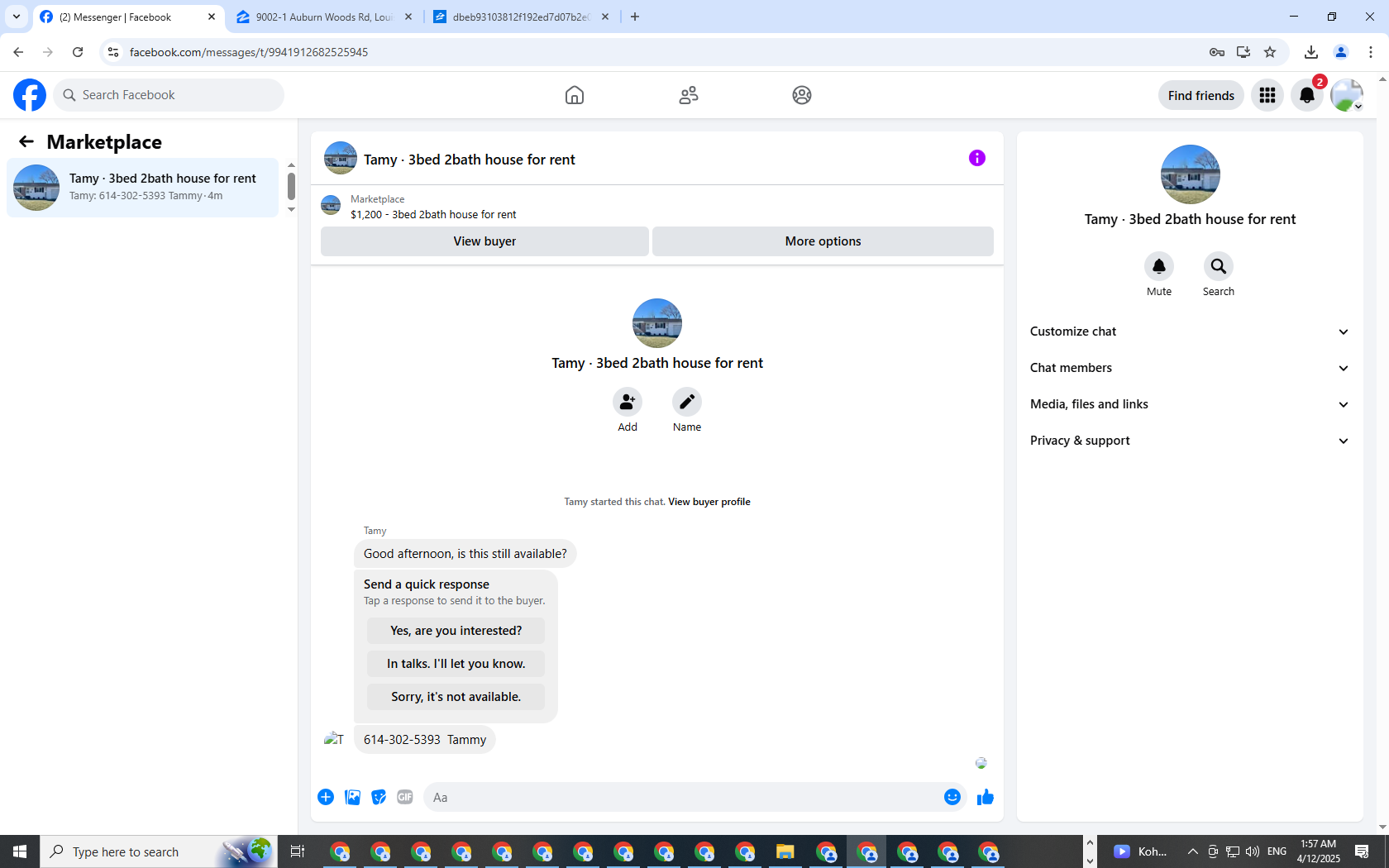
Task: Switch input language ENG in taskbar
Action: coord(1277,851)
